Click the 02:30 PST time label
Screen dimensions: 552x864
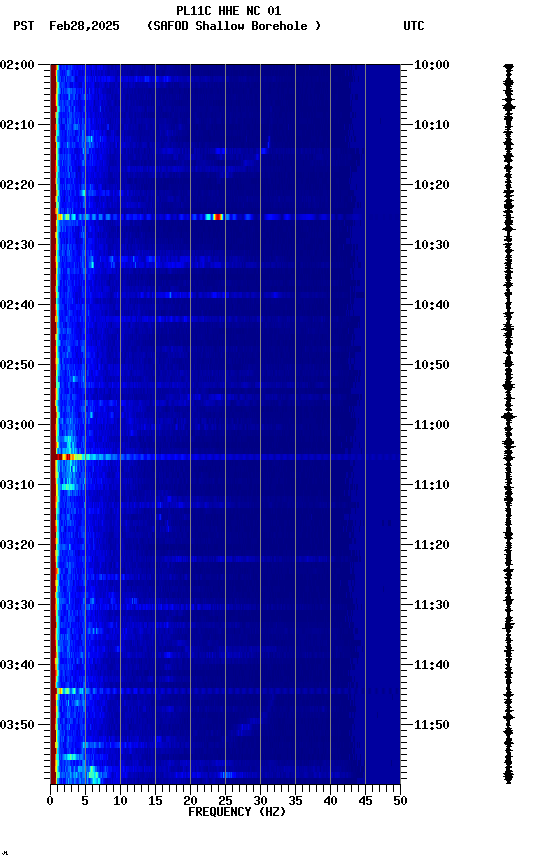[17, 245]
